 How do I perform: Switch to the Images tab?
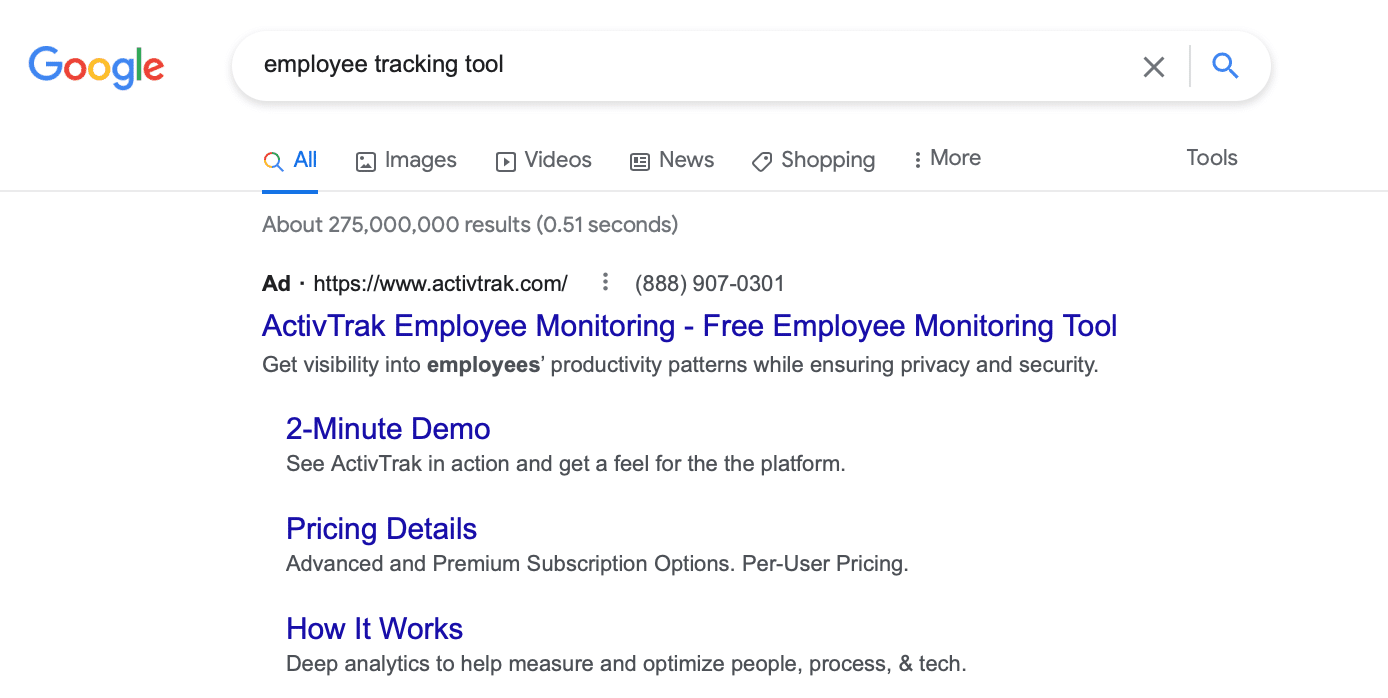point(406,160)
